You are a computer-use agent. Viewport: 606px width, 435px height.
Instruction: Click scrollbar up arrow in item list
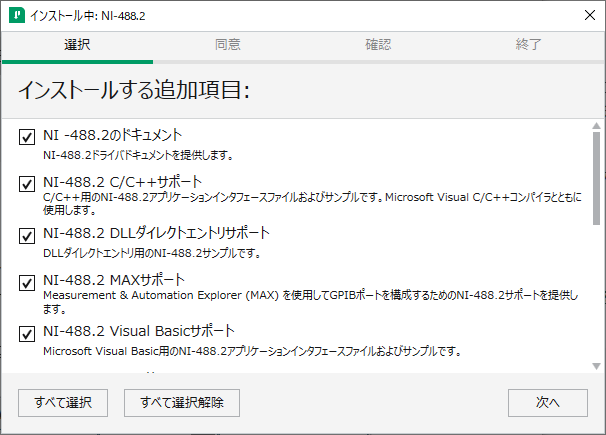(x=596, y=126)
